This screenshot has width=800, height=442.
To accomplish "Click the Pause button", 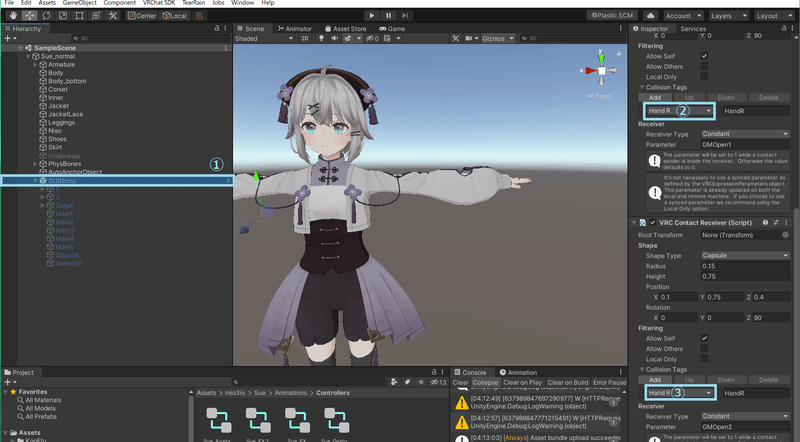I will pyautogui.click(x=388, y=16).
